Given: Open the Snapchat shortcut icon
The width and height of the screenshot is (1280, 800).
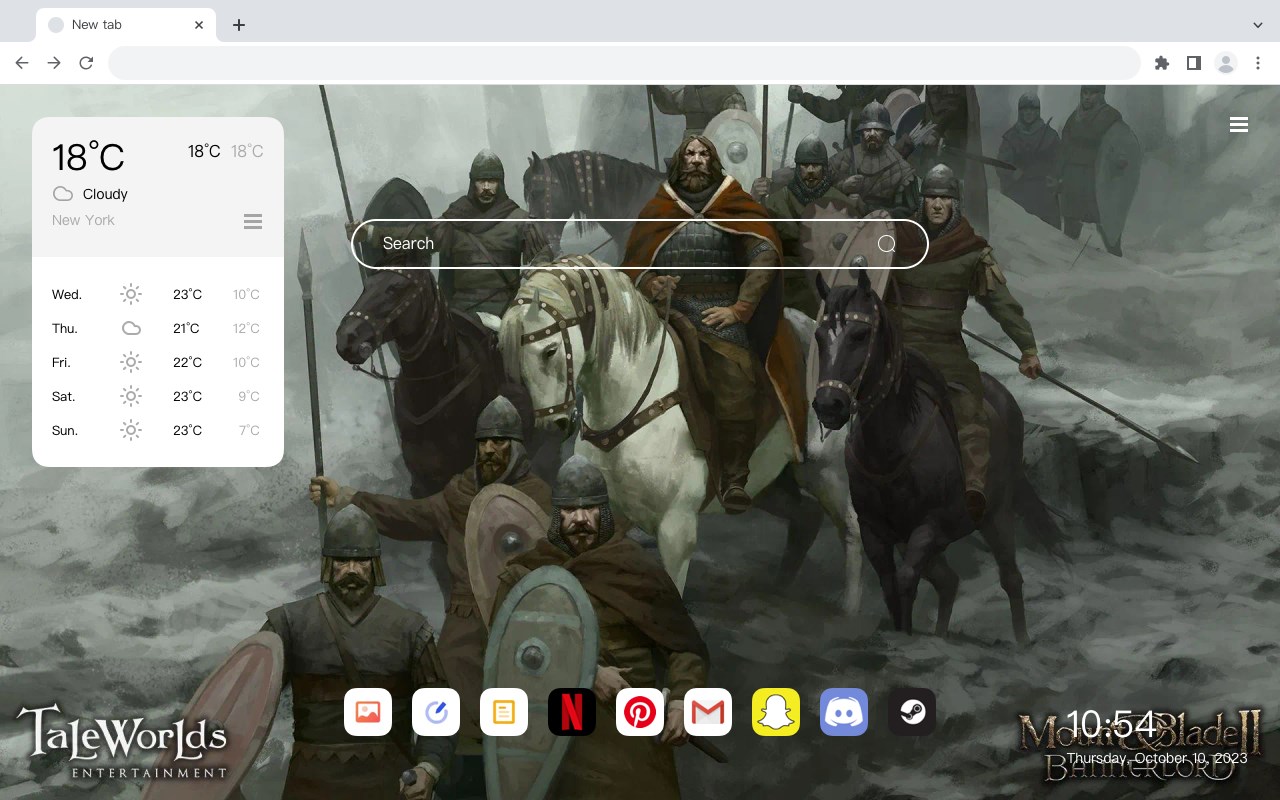Looking at the screenshot, I should (x=776, y=712).
